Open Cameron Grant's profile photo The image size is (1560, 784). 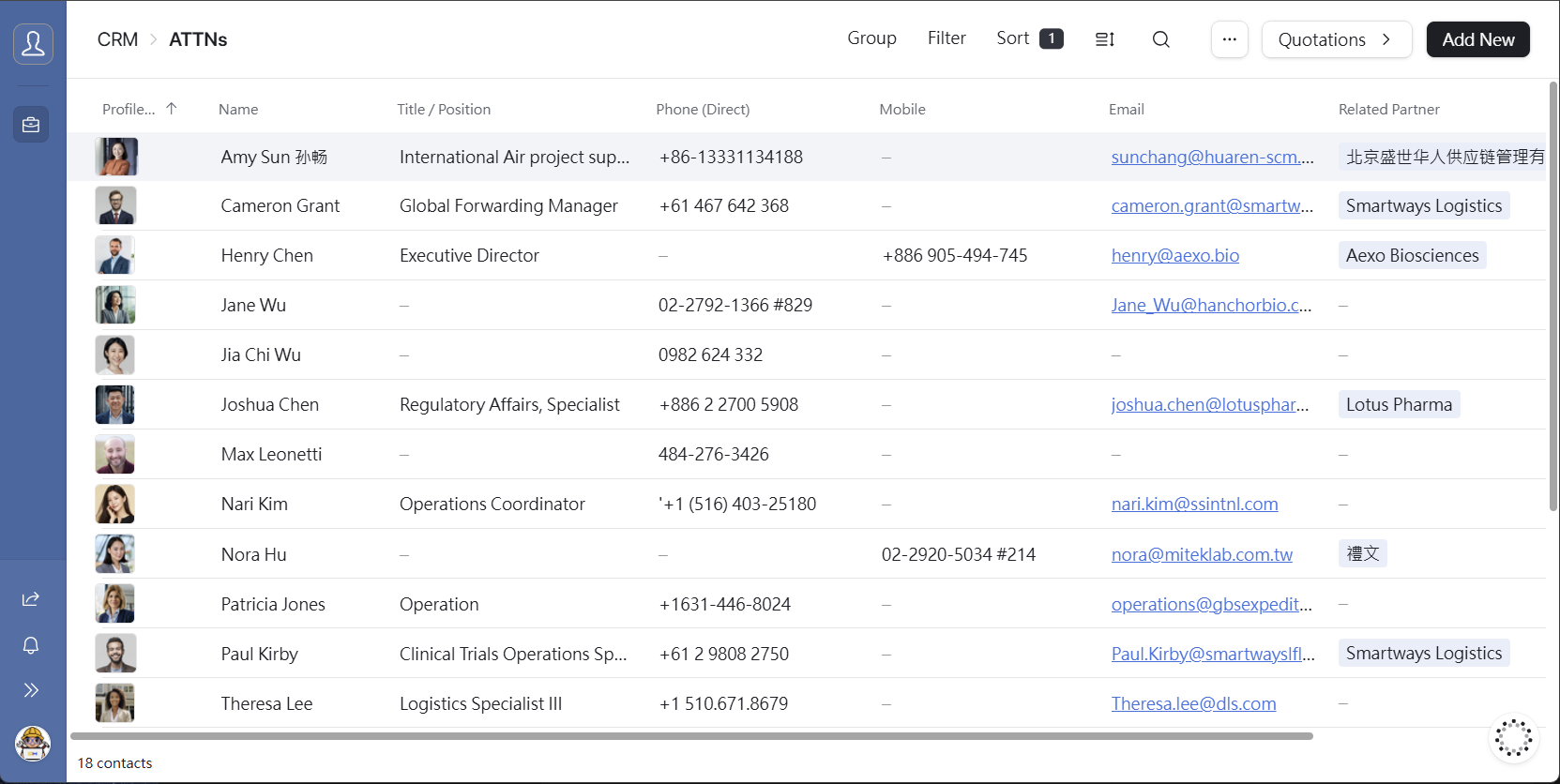[x=115, y=205]
